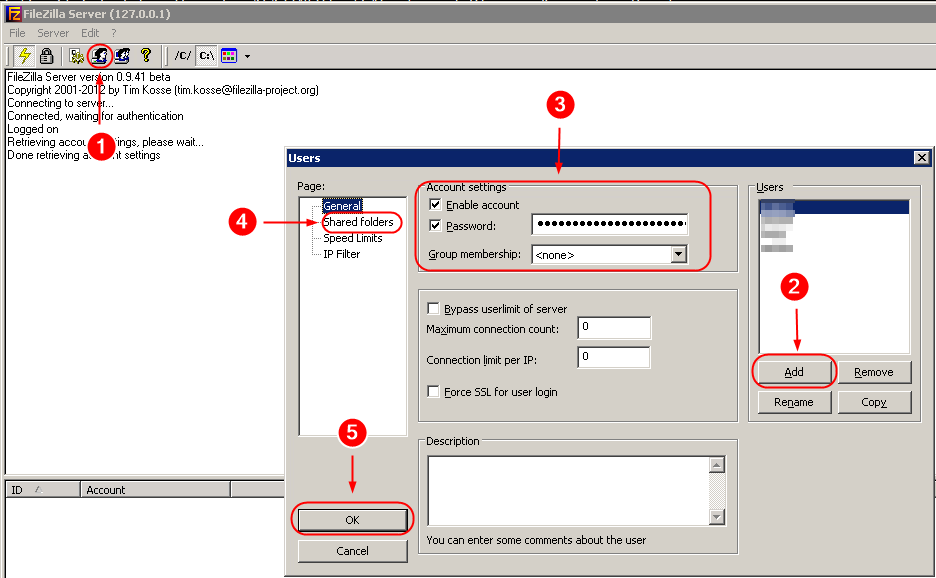The image size is (936, 578).
Task: Click the Add user button
Action: coord(794,372)
